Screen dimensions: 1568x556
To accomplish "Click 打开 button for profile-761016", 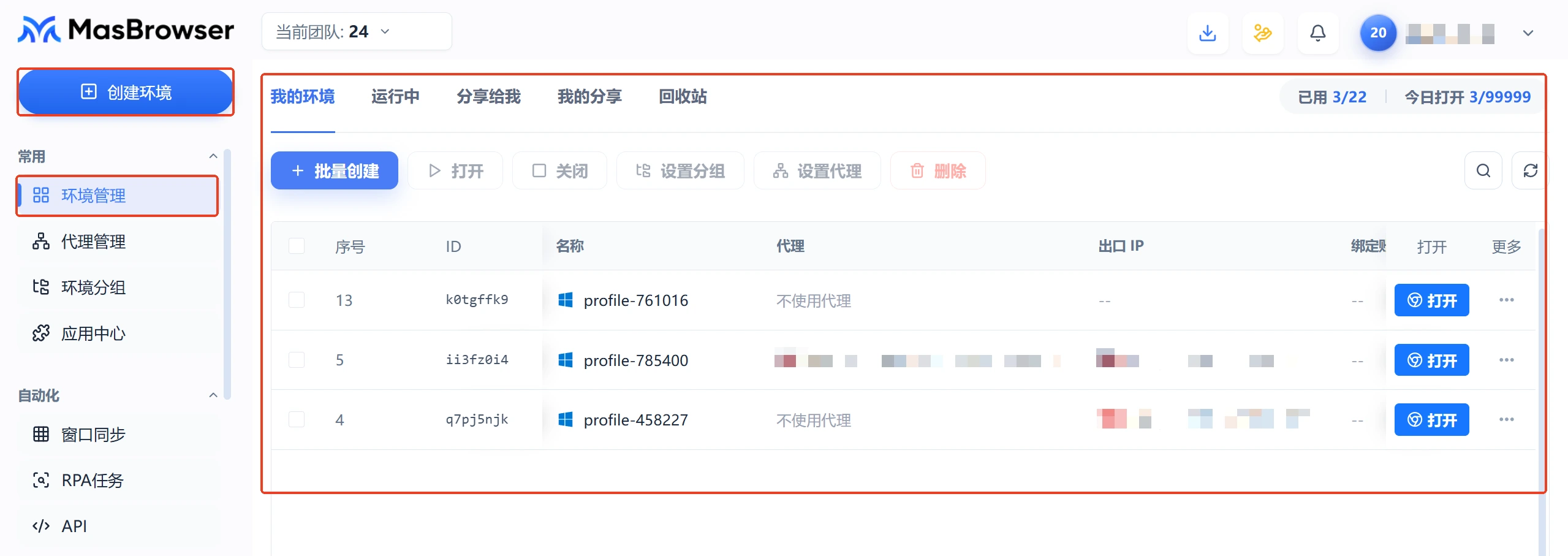I will coord(1431,300).
